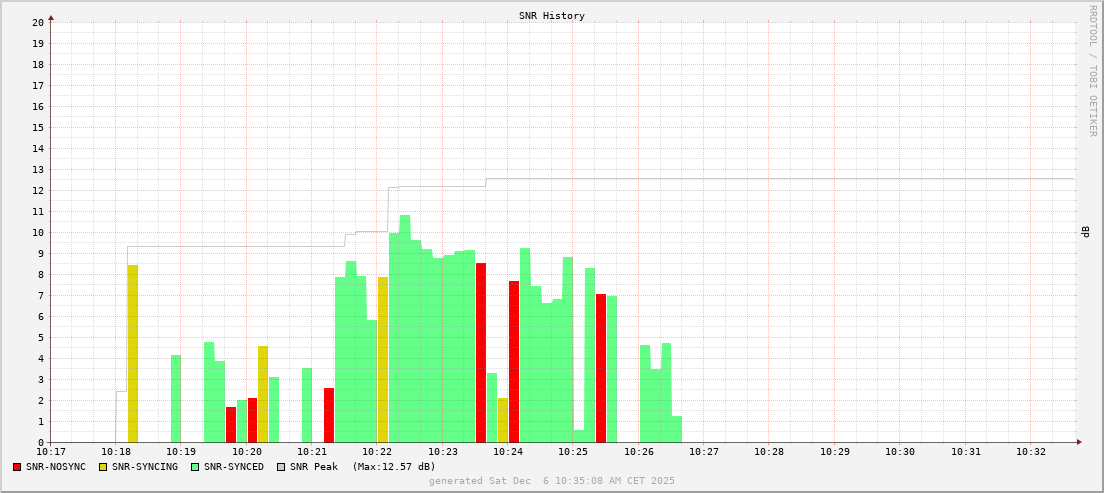Click the gray SNR Peak legend swatch
The height and width of the screenshot is (493, 1104).
(281, 467)
